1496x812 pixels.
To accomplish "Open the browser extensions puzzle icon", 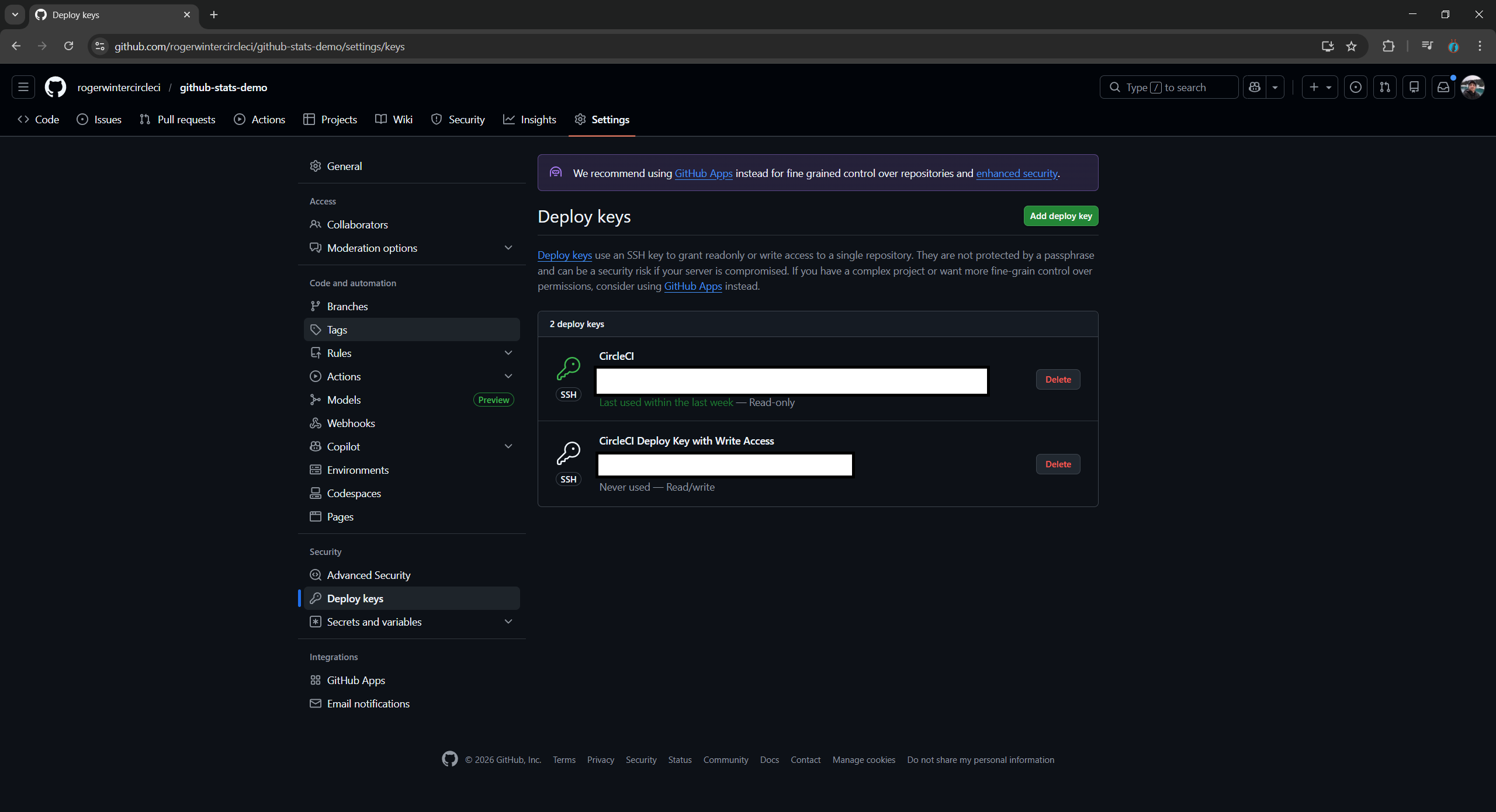I will click(x=1388, y=46).
